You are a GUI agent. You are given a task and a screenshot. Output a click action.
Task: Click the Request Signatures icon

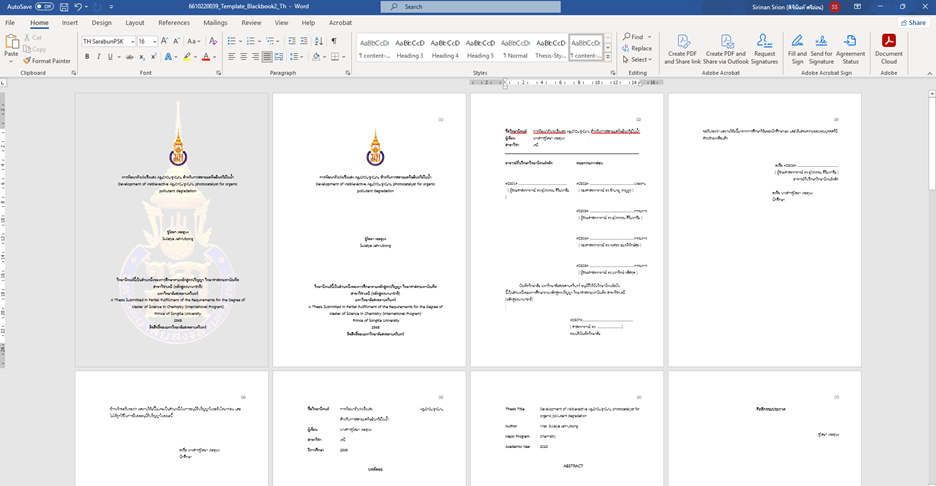(765, 50)
